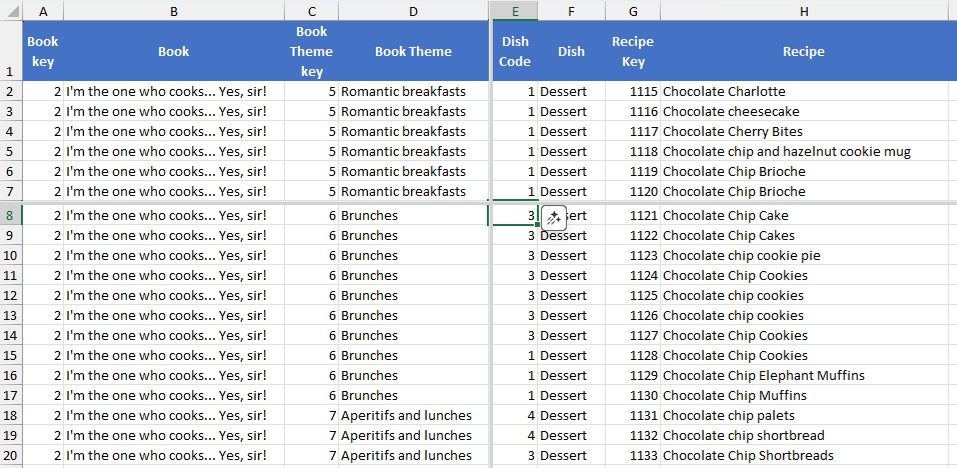Click the sparkle suggestion icon beside cell E8

(554, 217)
